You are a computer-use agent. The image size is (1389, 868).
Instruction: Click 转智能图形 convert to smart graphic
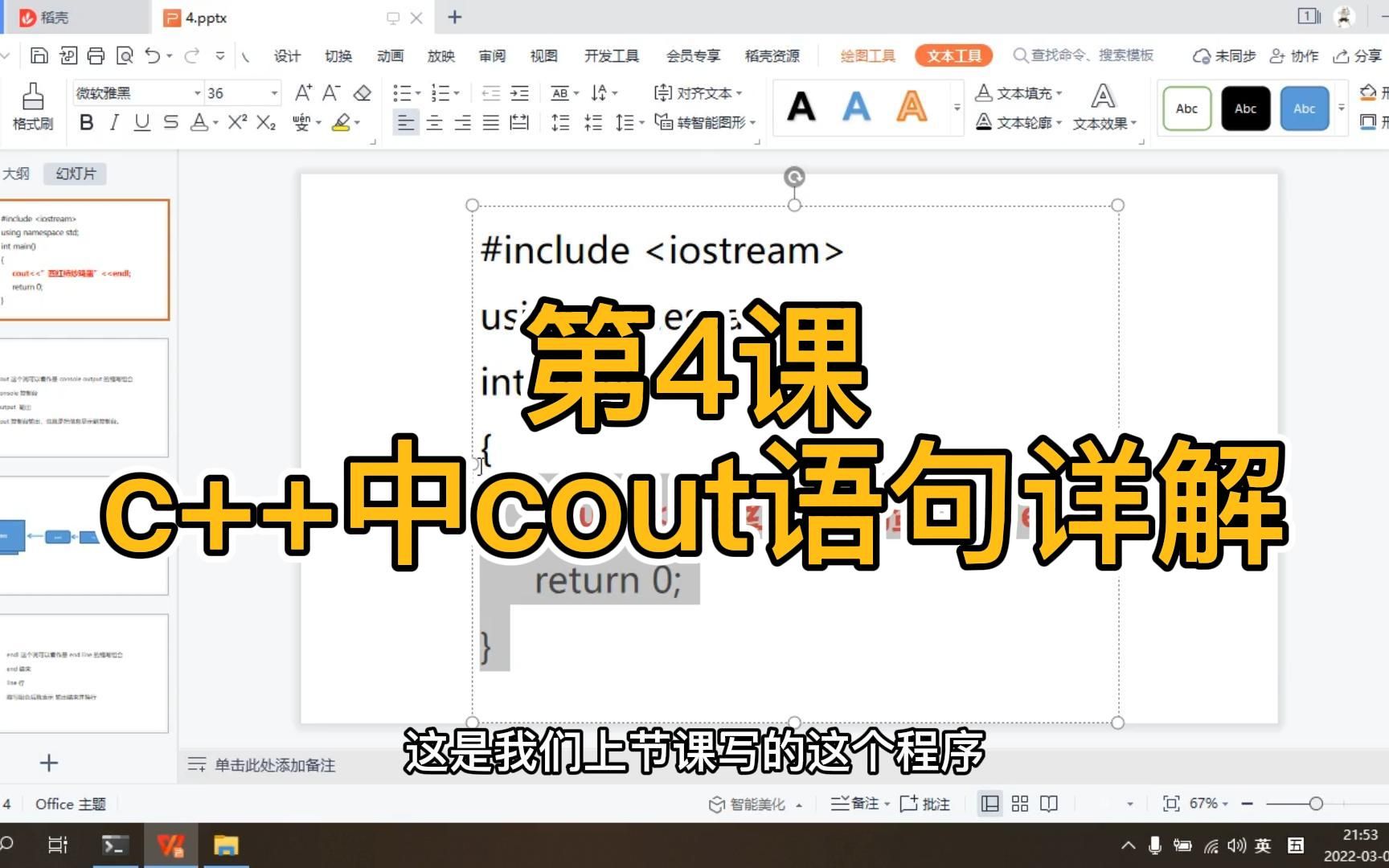pos(706,122)
